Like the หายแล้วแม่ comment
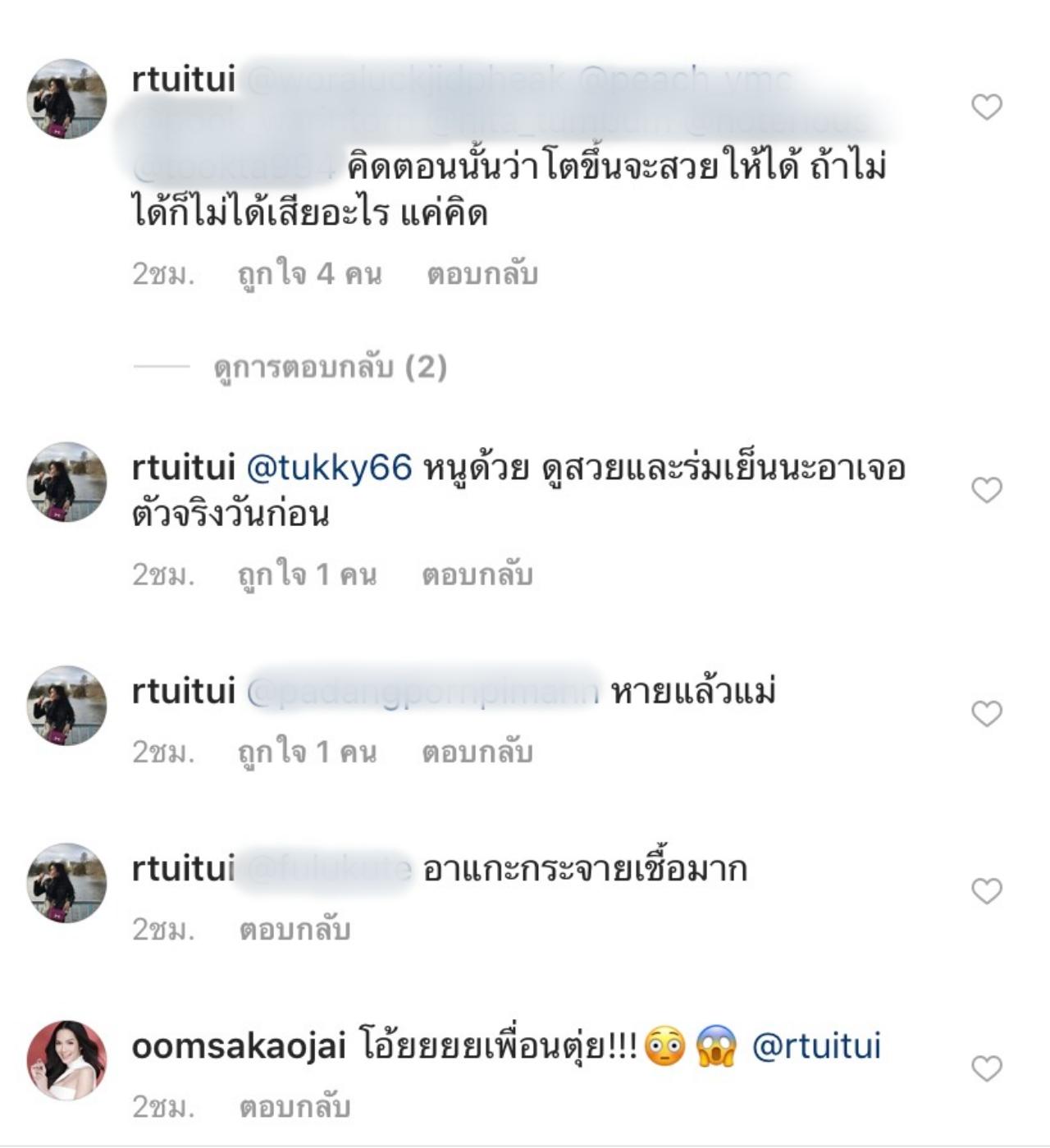Viewport: 1050px width, 1148px height. point(987,713)
